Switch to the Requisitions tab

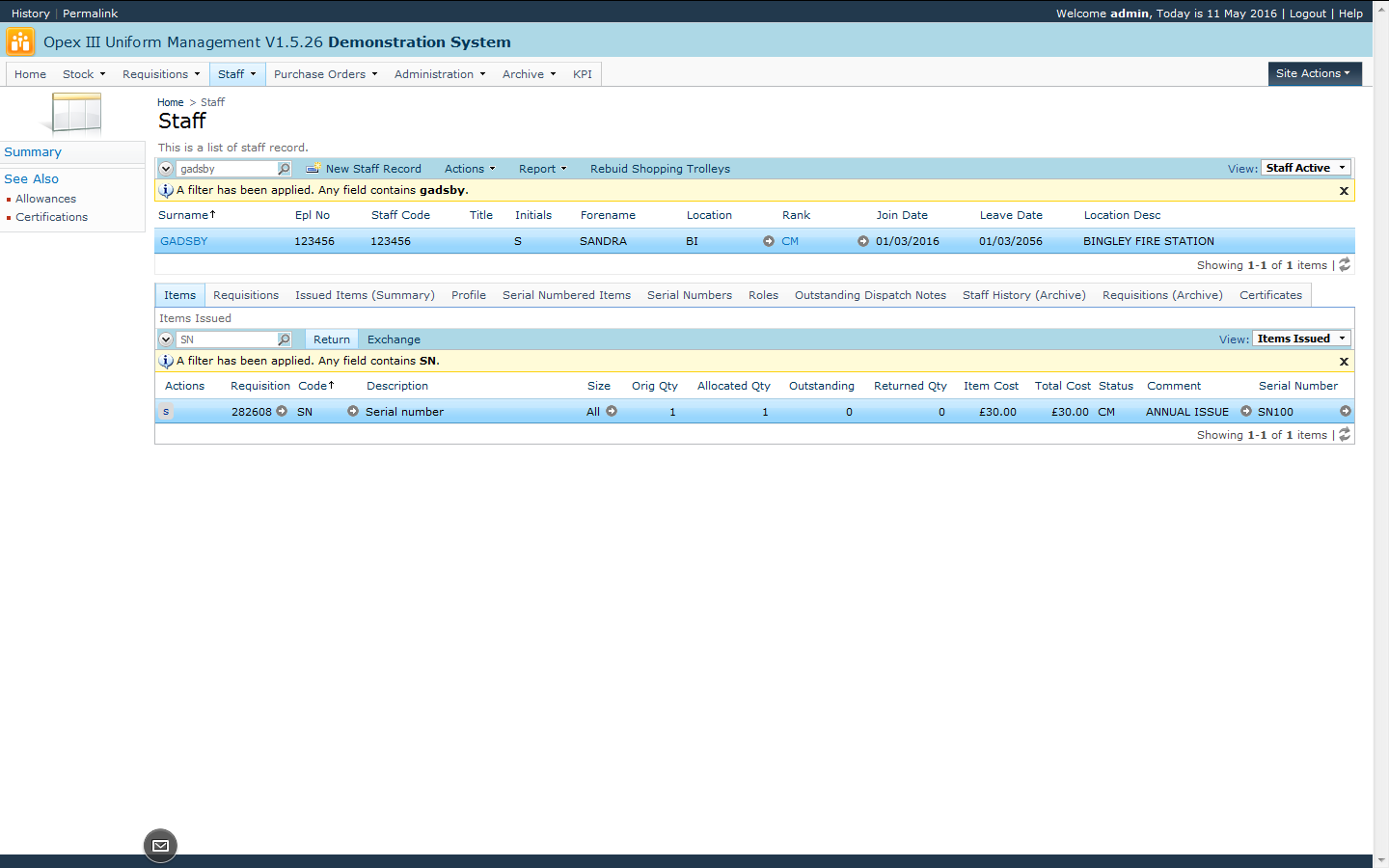pyautogui.click(x=246, y=295)
